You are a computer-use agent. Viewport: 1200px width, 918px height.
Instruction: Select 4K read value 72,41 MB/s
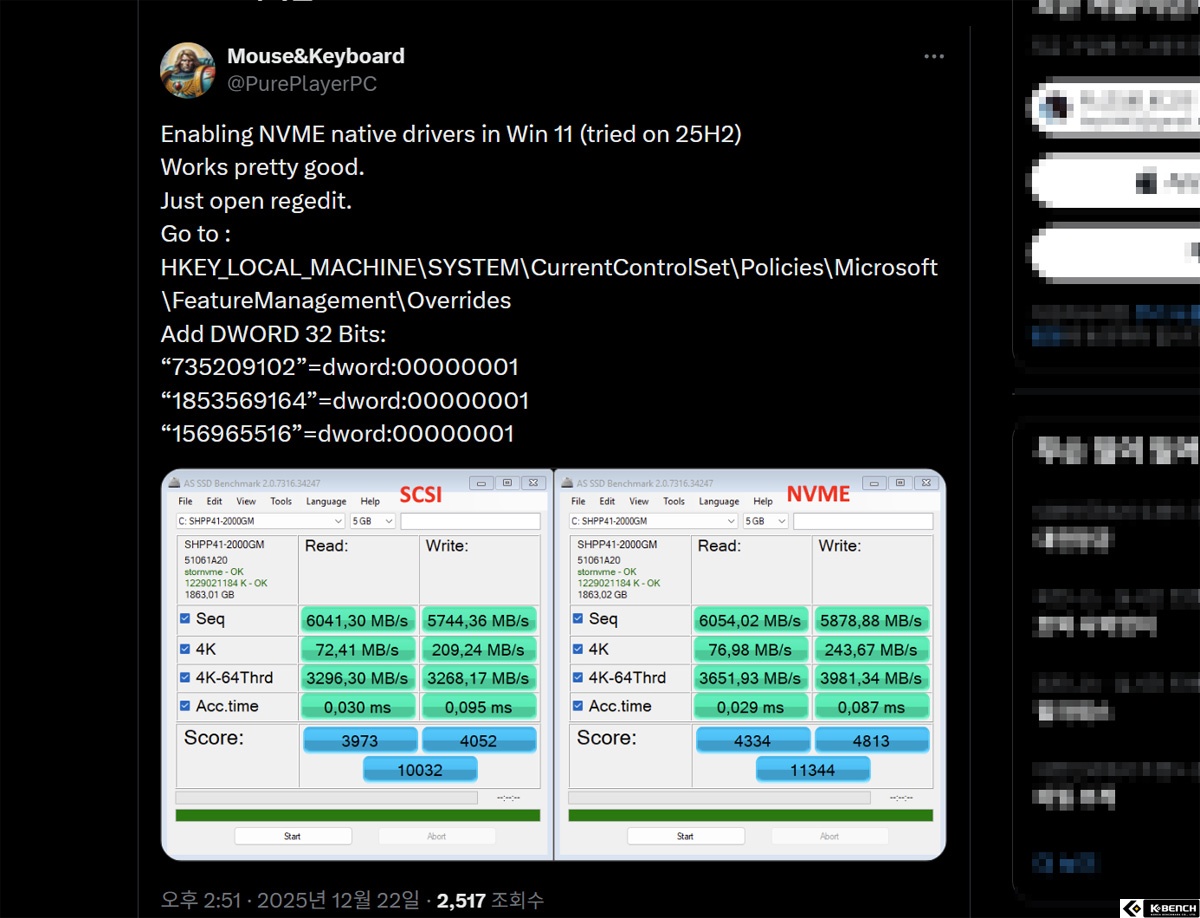pyautogui.click(x=358, y=649)
